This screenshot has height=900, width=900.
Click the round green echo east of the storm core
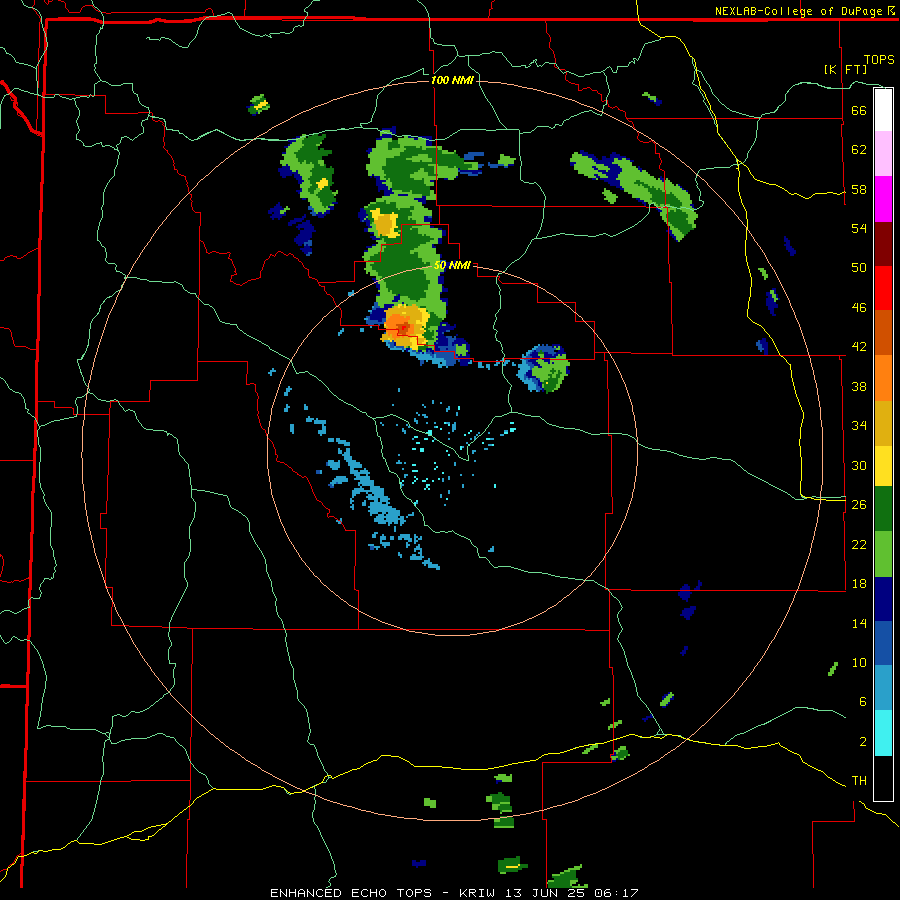click(x=545, y=368)
